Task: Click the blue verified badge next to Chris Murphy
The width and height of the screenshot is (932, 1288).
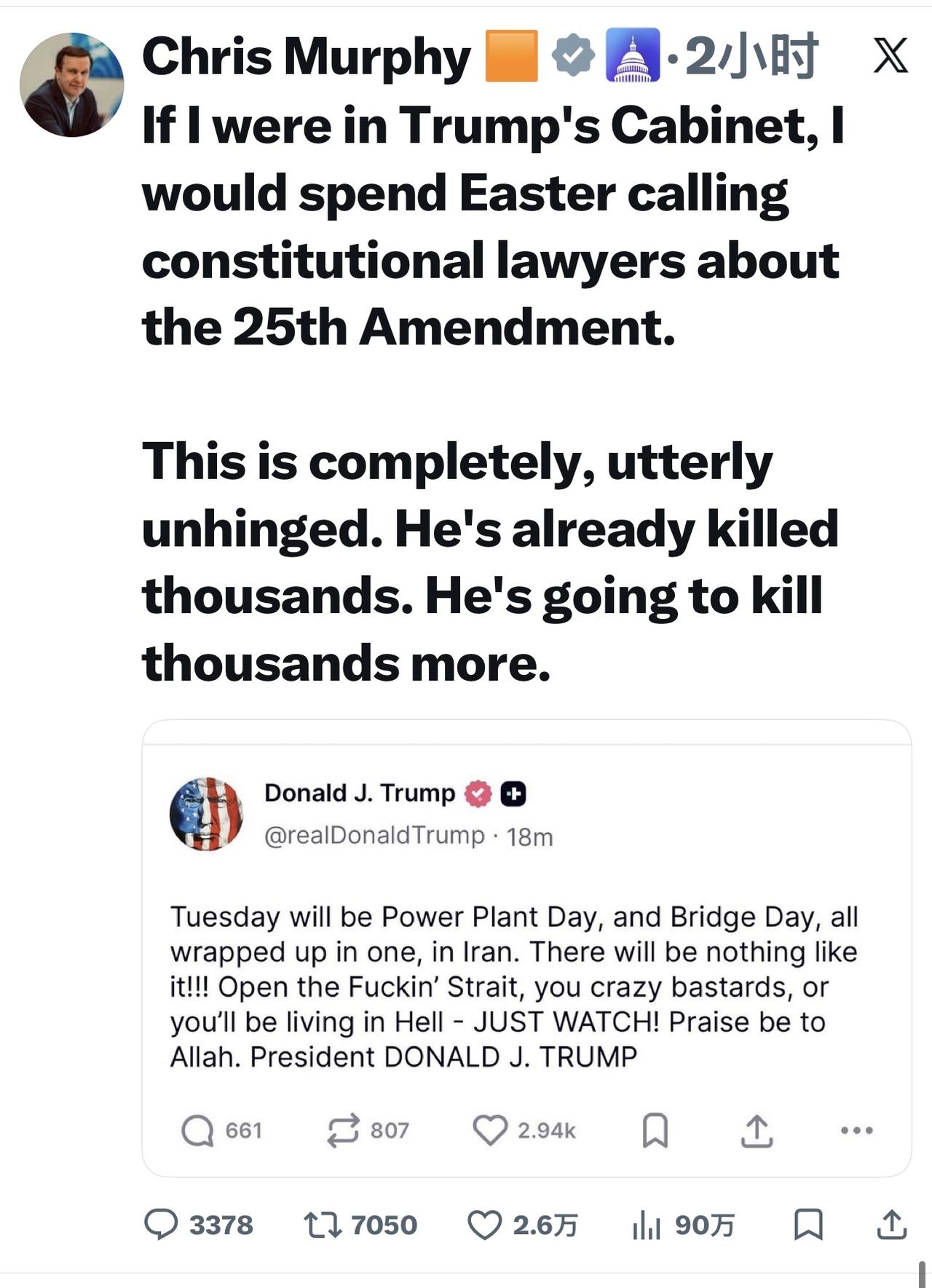Action: (x=573, y=55)
